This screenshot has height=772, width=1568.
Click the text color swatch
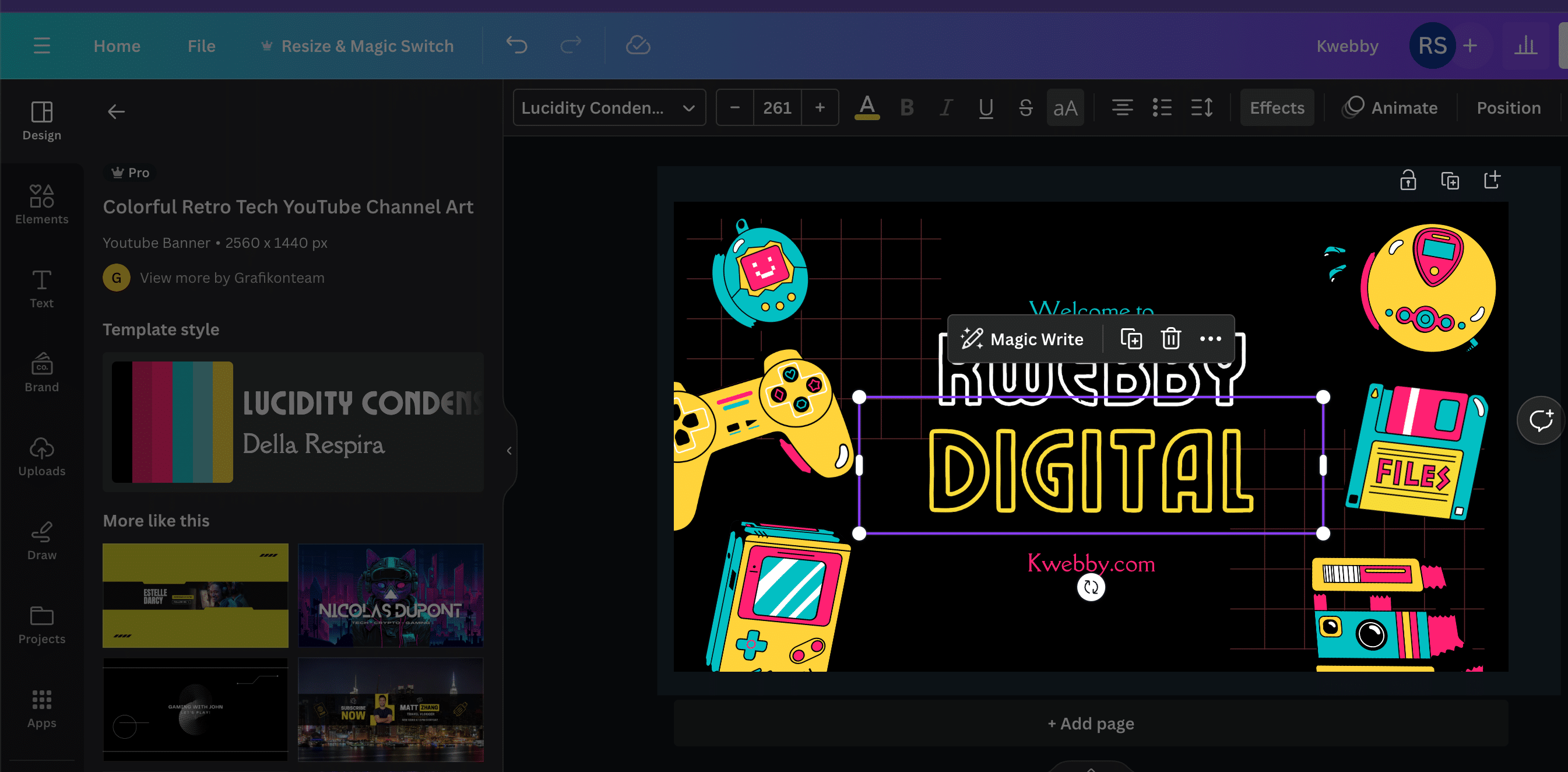866,107
